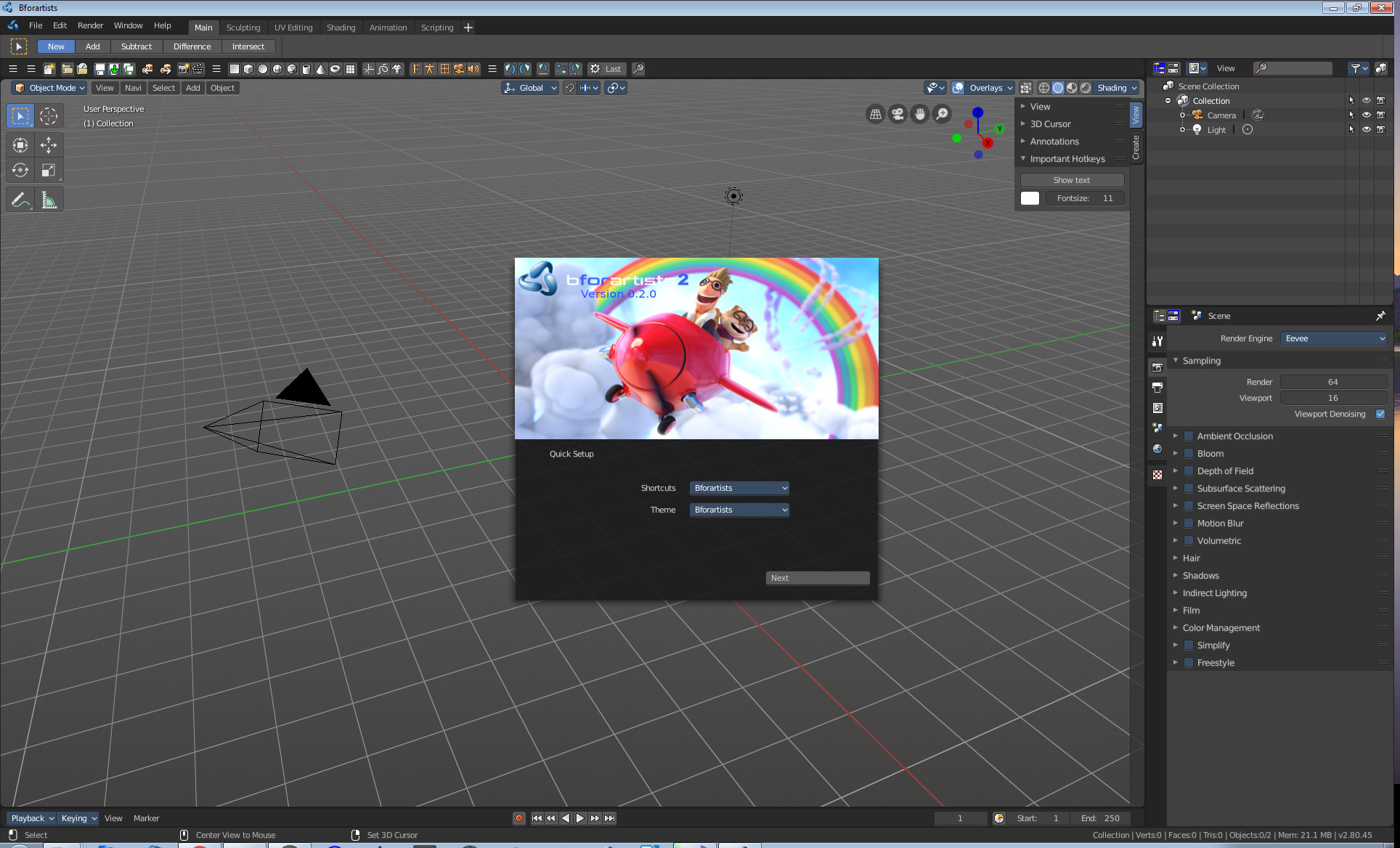
Task: Activate the Move tool
Action: (49, 145)
